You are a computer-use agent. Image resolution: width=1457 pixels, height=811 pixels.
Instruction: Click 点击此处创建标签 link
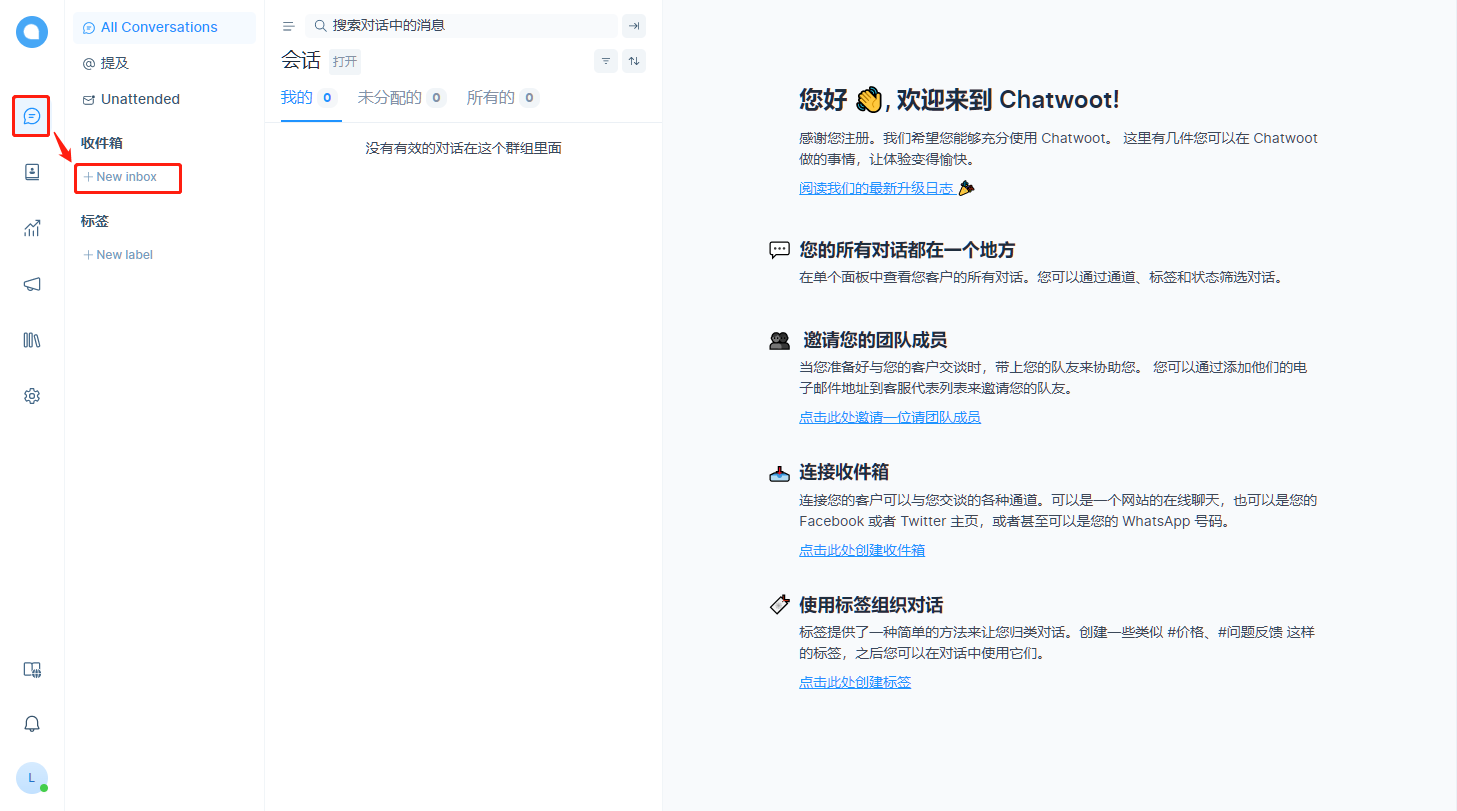(x=855, y=682)
